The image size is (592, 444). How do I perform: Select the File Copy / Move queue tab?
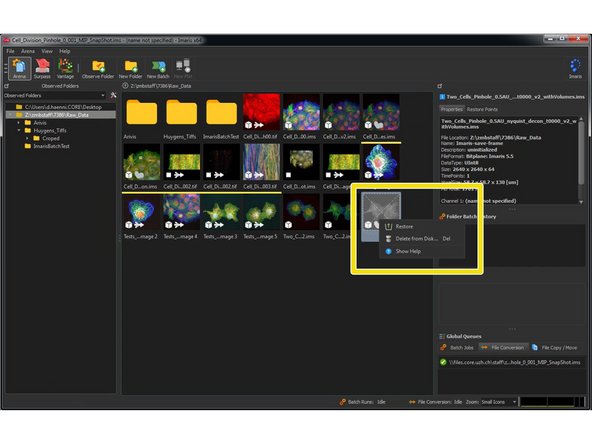coord(554,347)
